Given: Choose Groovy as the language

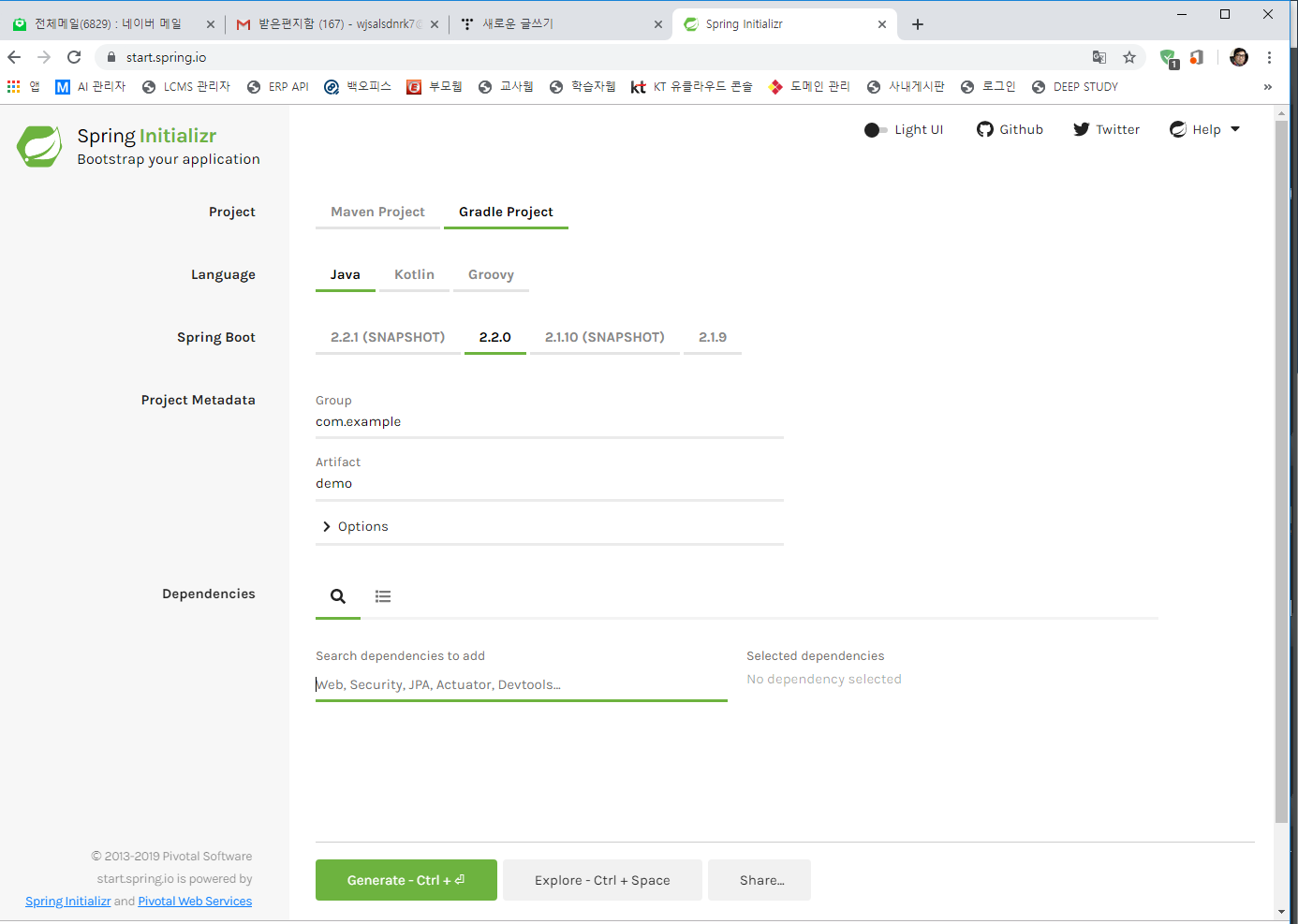Looking at the screenshot, I should pyautogui.click(x=491, y=274).
